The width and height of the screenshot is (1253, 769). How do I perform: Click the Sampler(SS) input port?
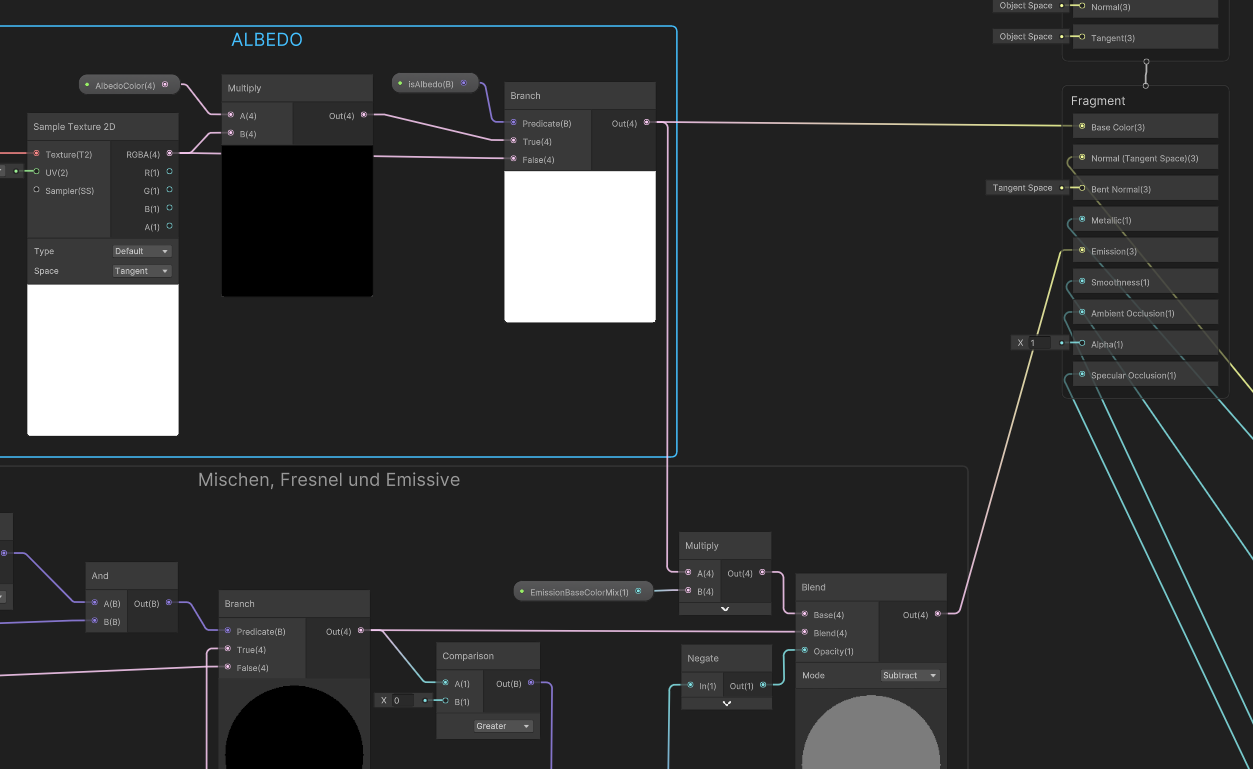(37, 190)
